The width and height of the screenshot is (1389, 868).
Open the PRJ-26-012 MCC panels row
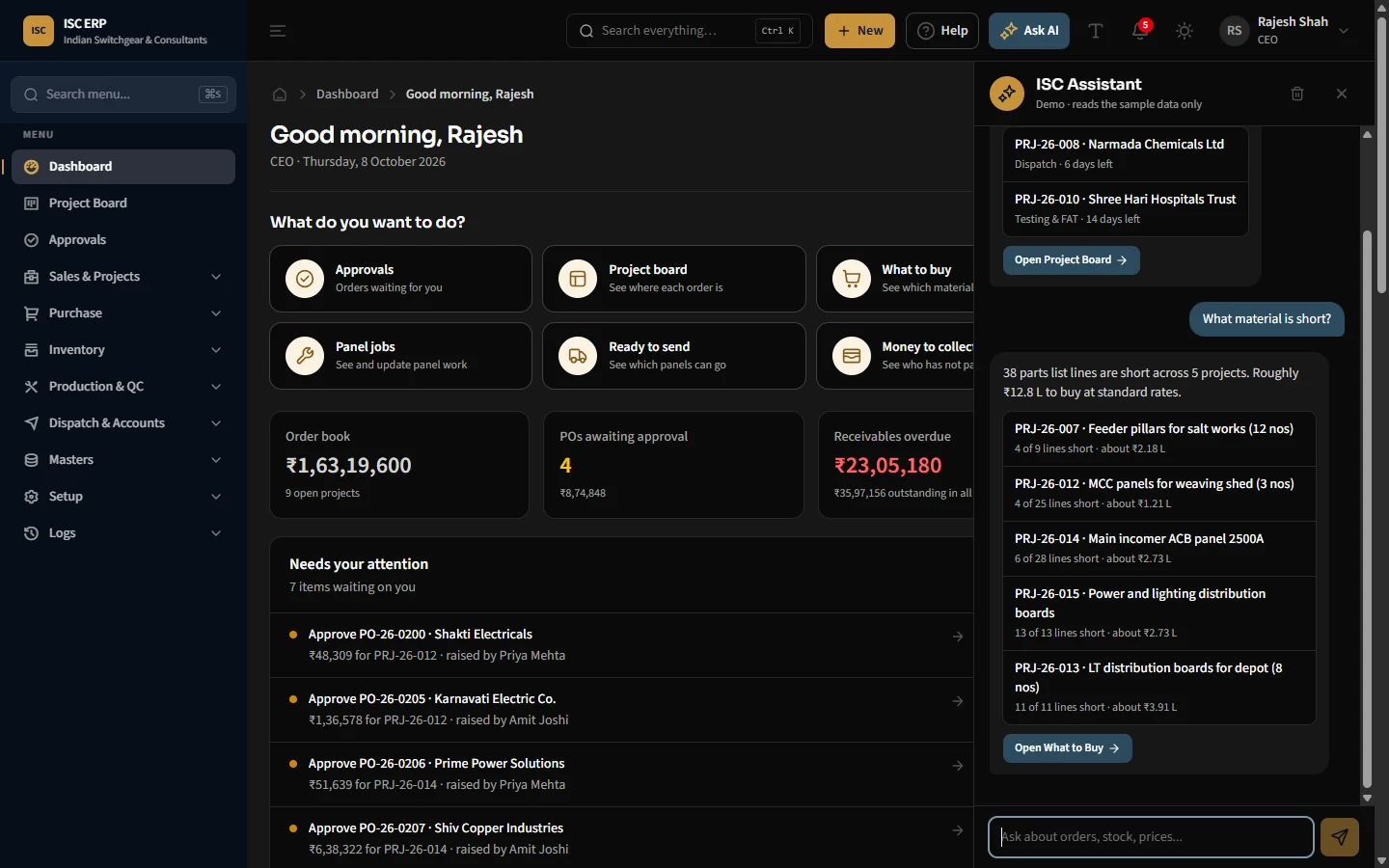[1159, 494]
